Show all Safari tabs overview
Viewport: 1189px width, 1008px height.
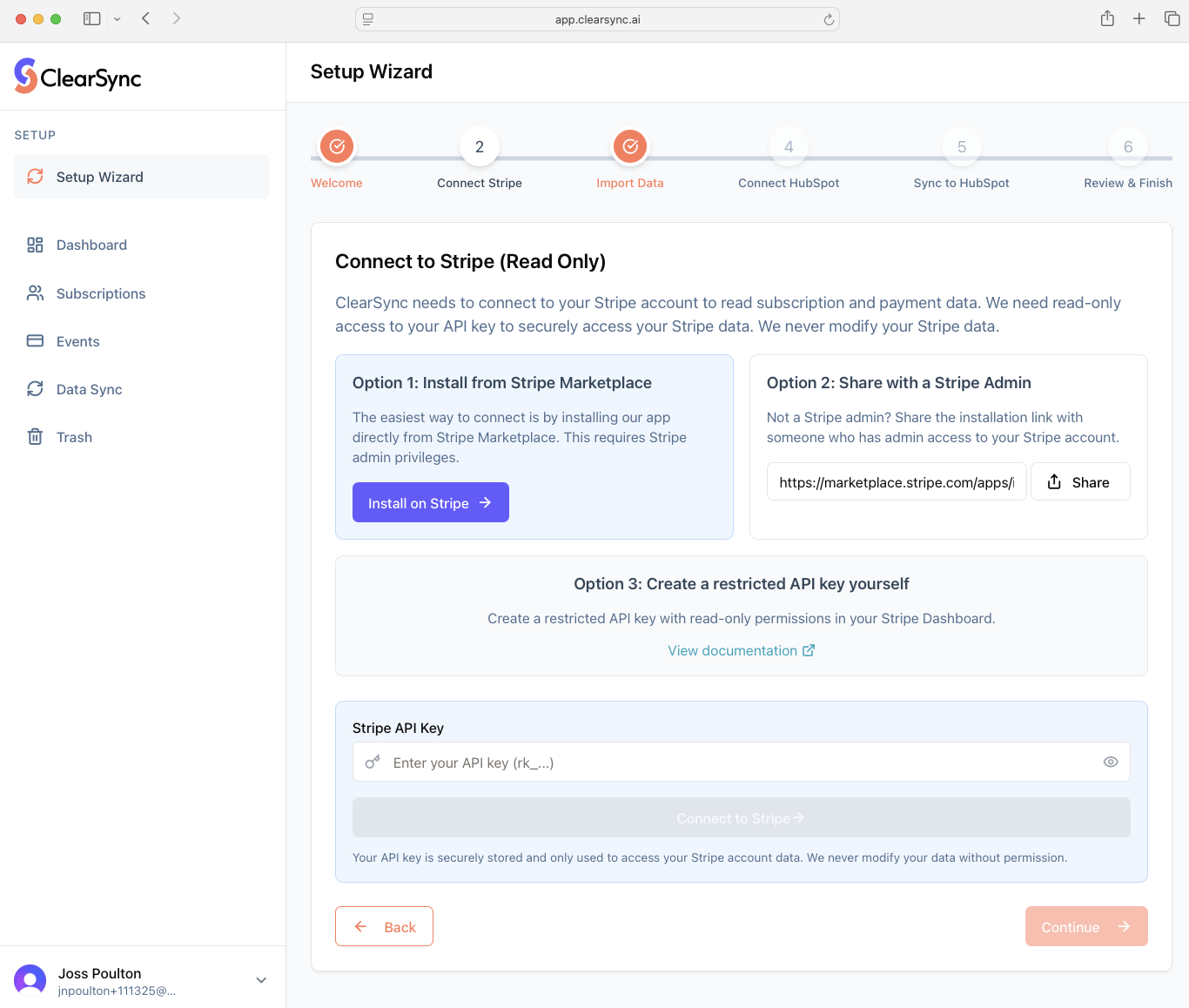[1172, 18]
